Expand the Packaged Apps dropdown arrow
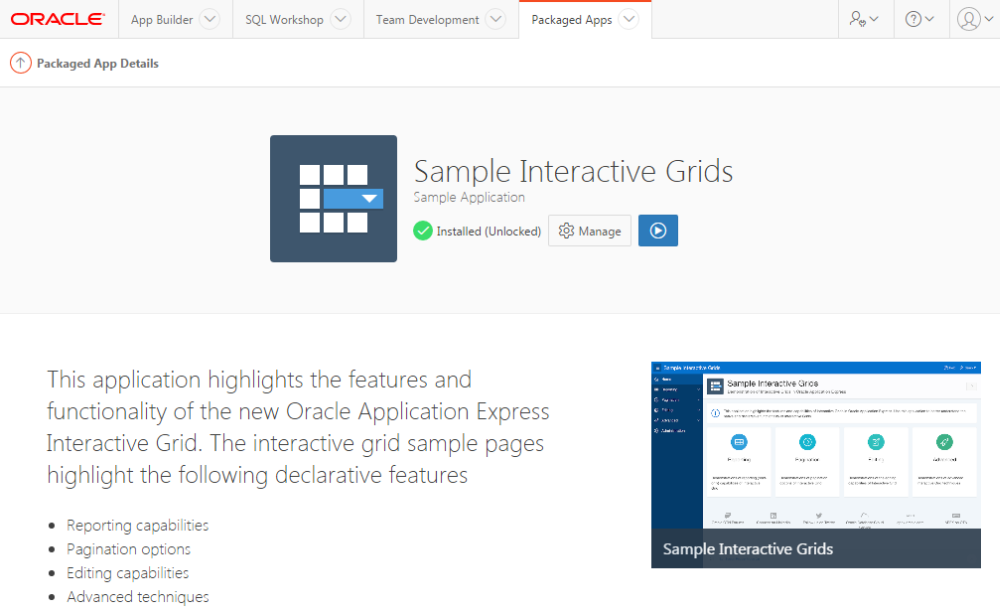The image size is (1000, 611). (629, 19)
